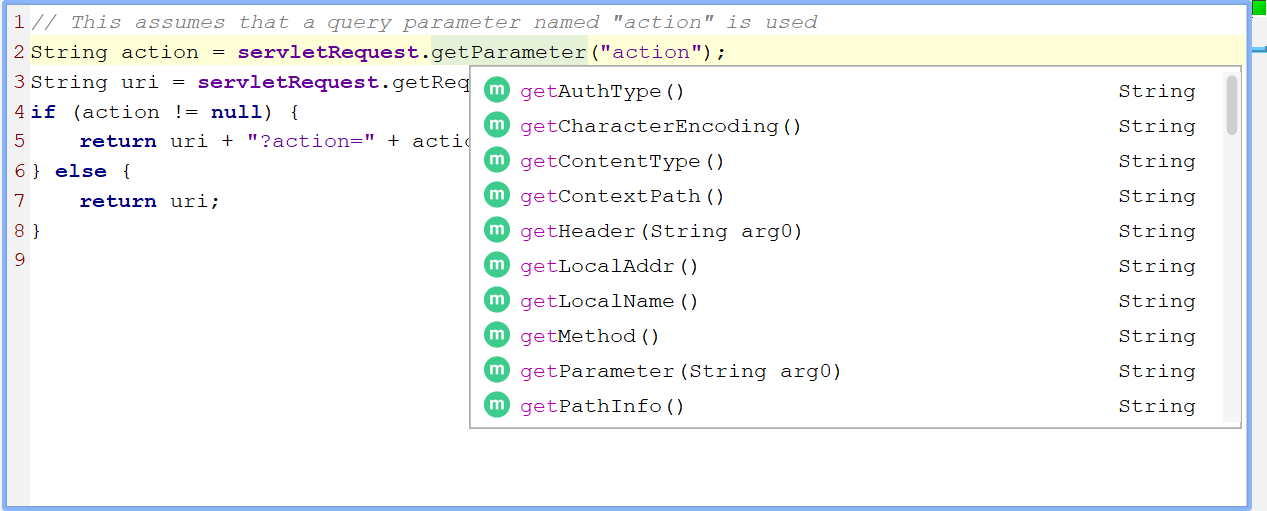Click the method icon beside getMethod()
This screenshot has height=511, width=1267.
point(497,335)
